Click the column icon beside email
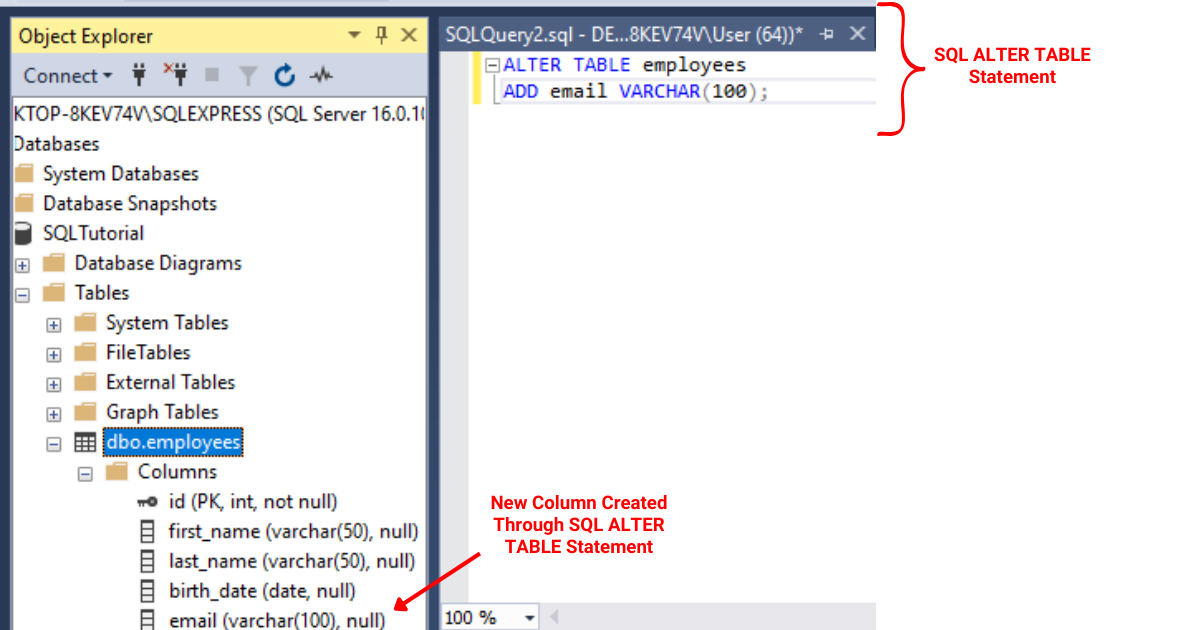Viewport: 1200px width, 630px height. (148, 620)
